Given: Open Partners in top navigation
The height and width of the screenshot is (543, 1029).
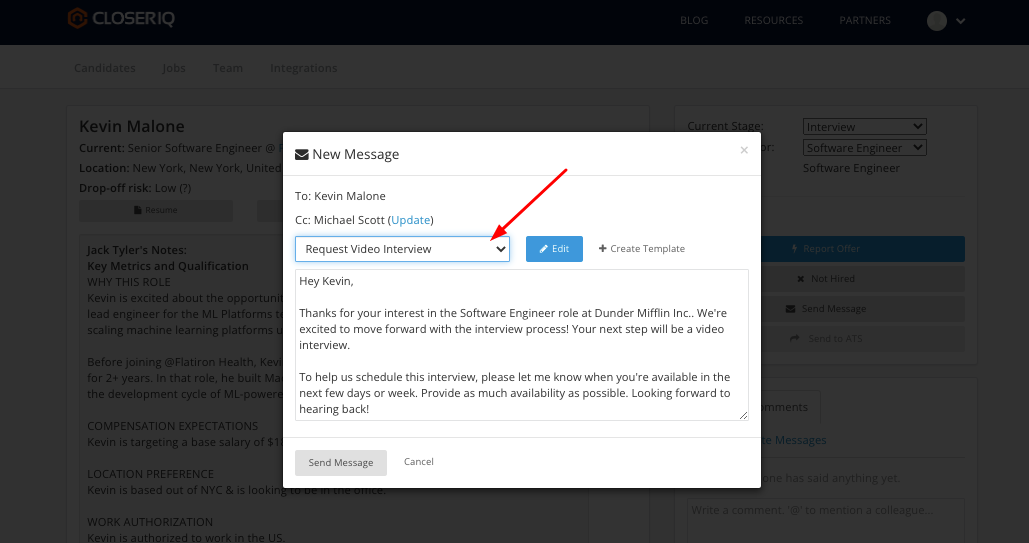Looking at the screenshot, I should click(864, 20).
